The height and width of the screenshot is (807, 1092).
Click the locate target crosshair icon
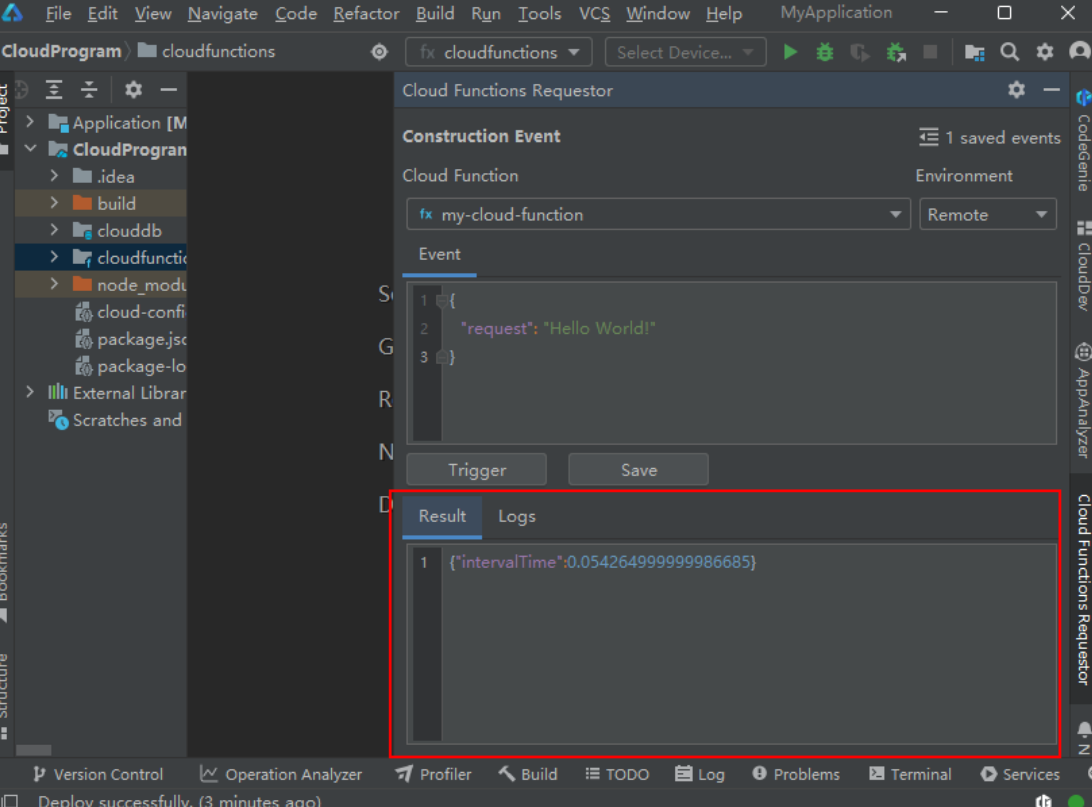pyautogui.click(x=380, y=52)
